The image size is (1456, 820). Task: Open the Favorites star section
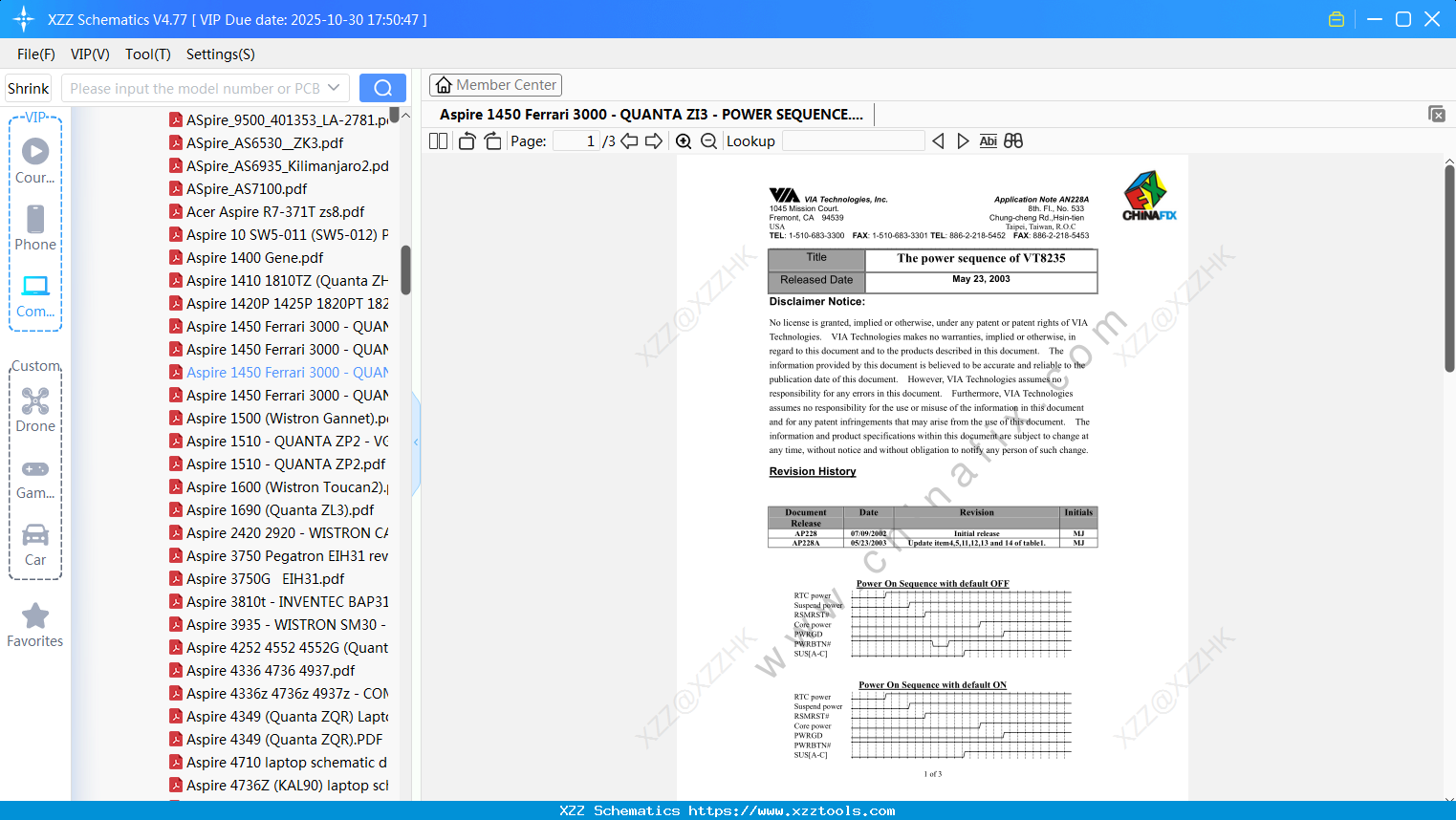(x=35, y=625)
